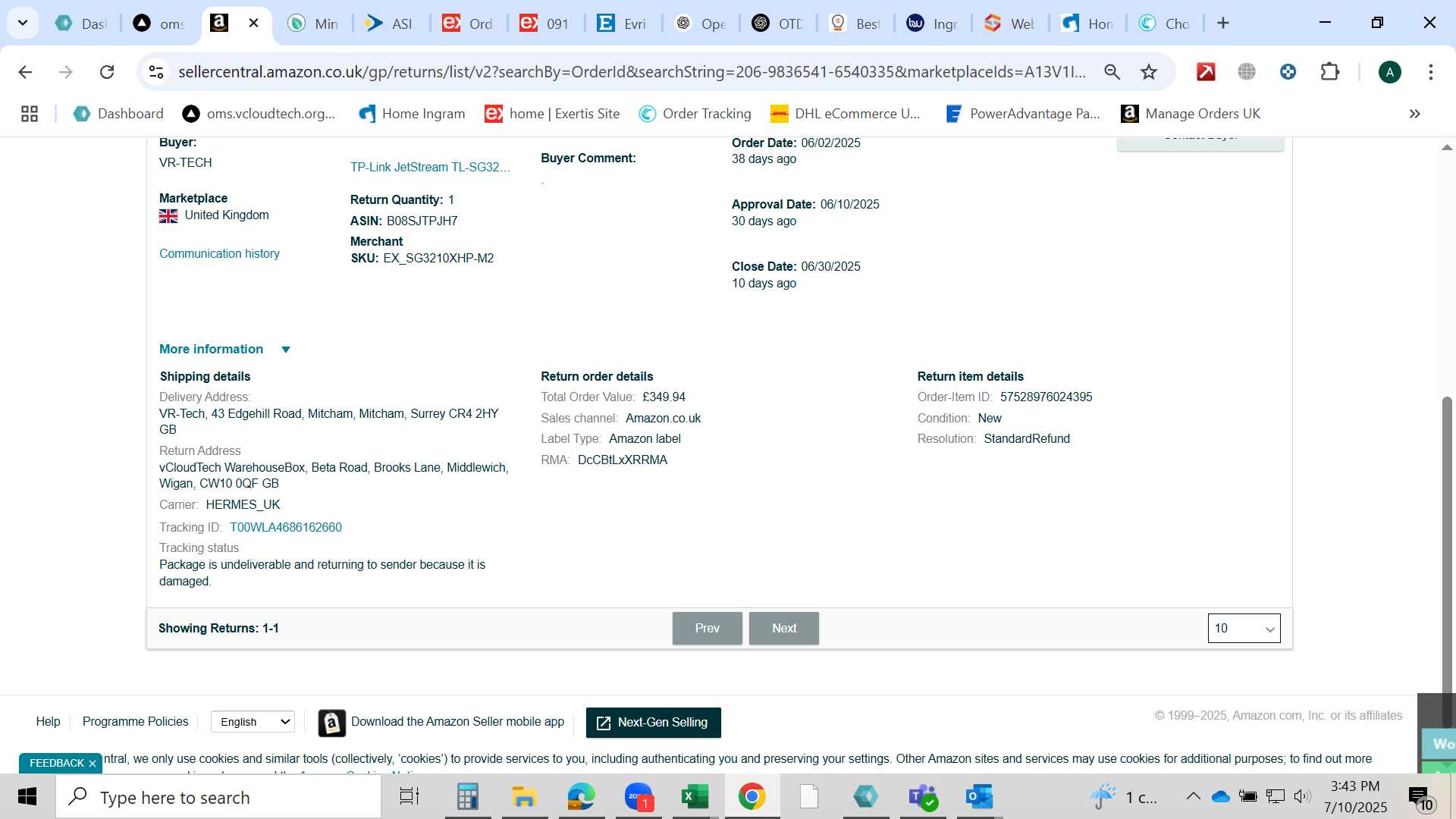The width and height of the screenshot is (1456, 819).
Task: Open the volume speaker icon
Action: pyautogui.click(x=1302, y=796)
